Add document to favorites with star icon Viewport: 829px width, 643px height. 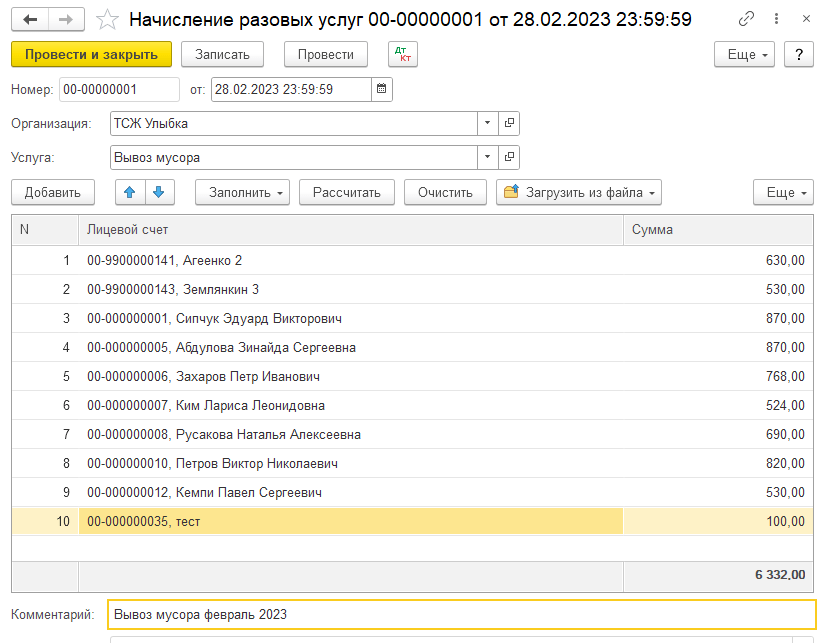pyautogui.click(x=107, y=20)
